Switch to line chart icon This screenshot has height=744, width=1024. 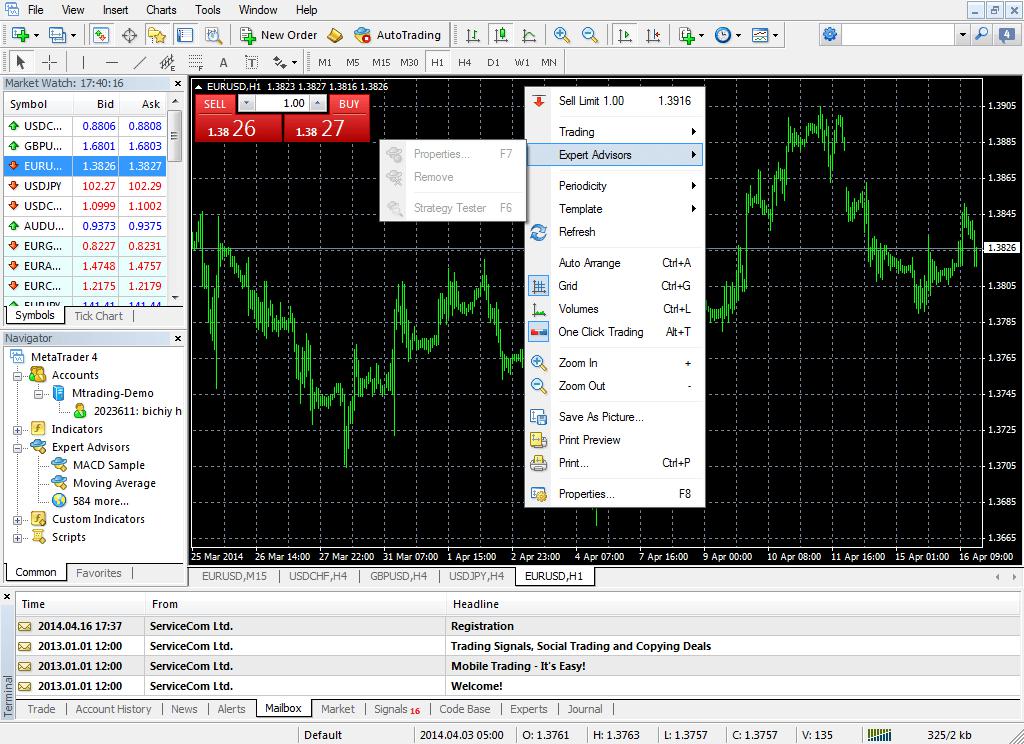pyautogui.click(x=529, y=35)
